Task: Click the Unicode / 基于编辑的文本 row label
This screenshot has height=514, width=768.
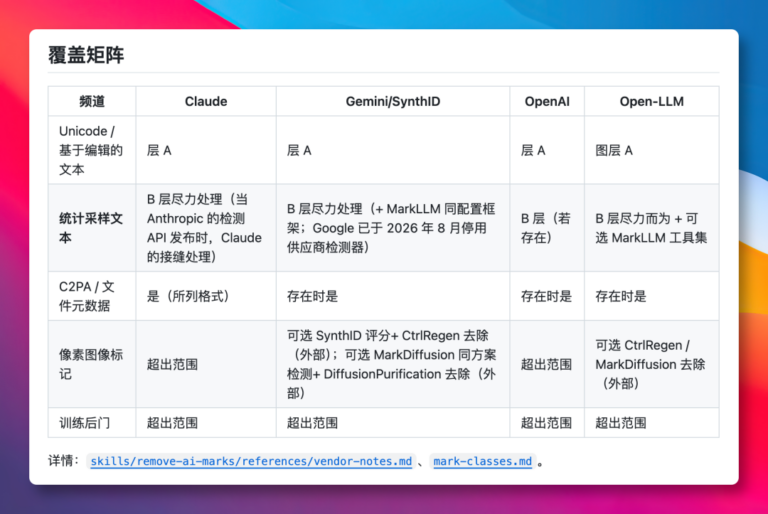Action: [x=91, y=150]
